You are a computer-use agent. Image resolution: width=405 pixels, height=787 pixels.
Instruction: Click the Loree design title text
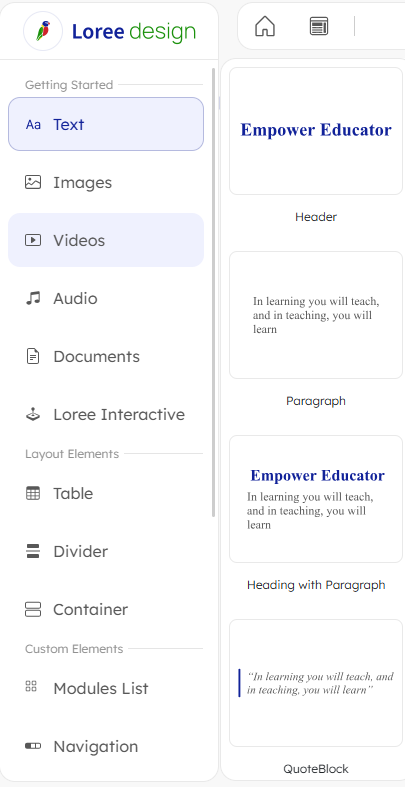(x=134, y=31)
